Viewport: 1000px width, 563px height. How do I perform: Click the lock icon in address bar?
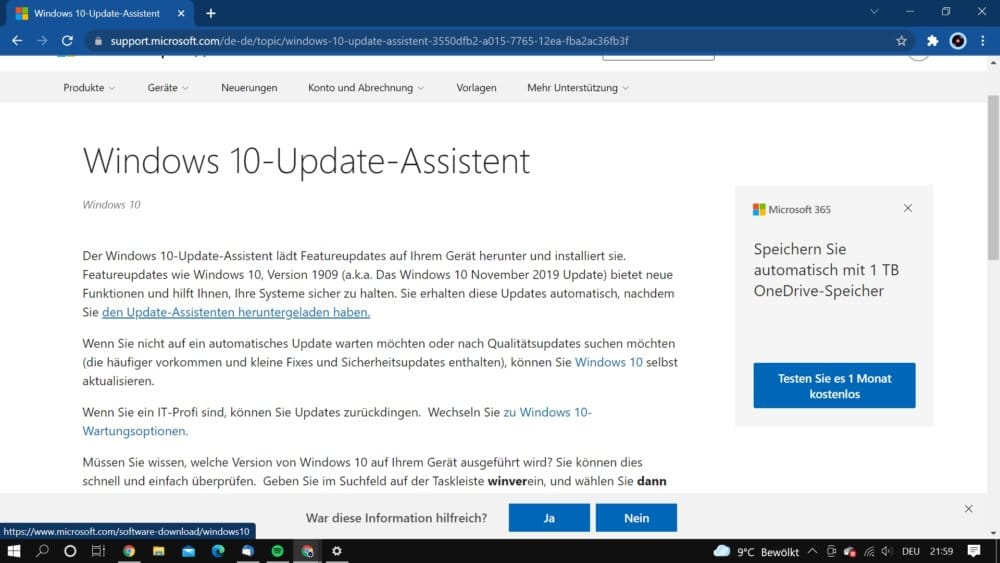click(x=98, y=41)
